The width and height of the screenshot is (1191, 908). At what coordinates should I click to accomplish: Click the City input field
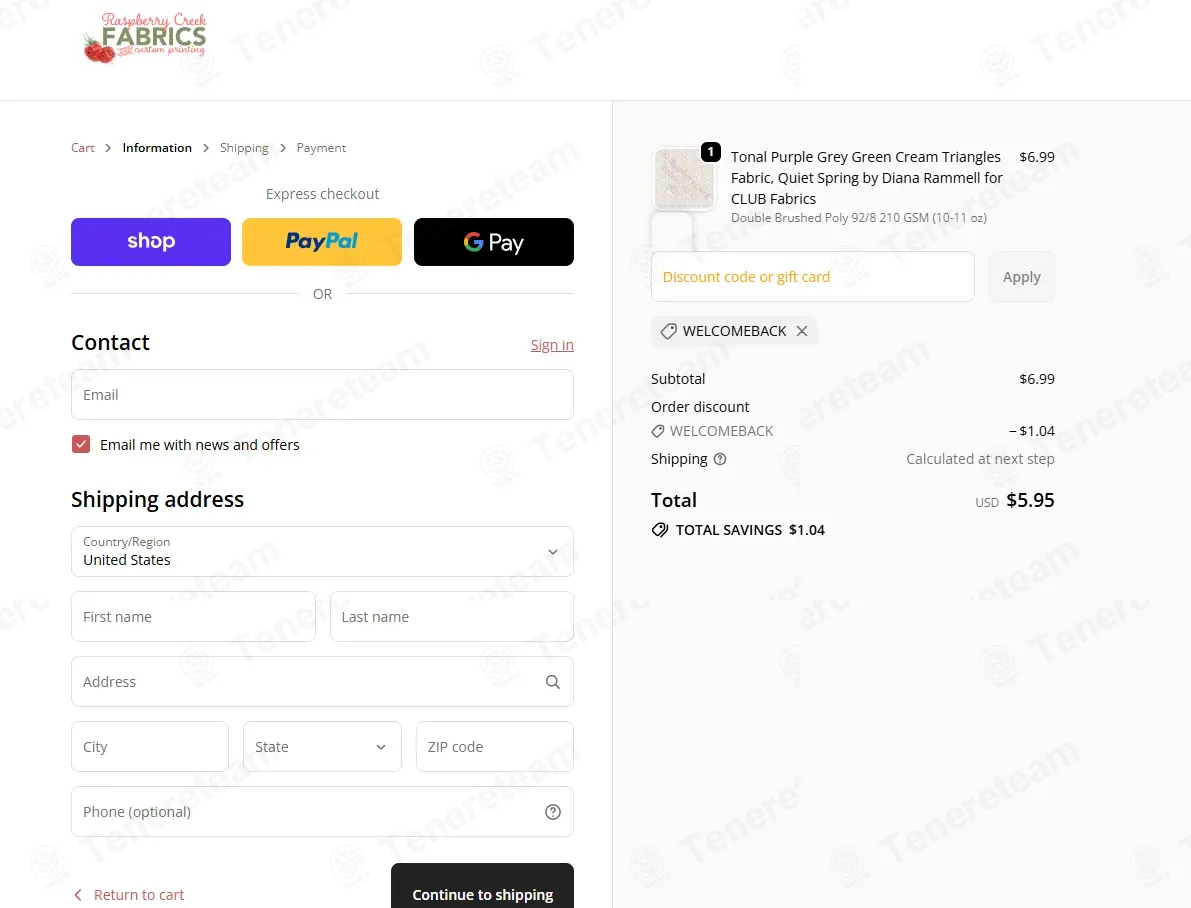click(150, 747)
